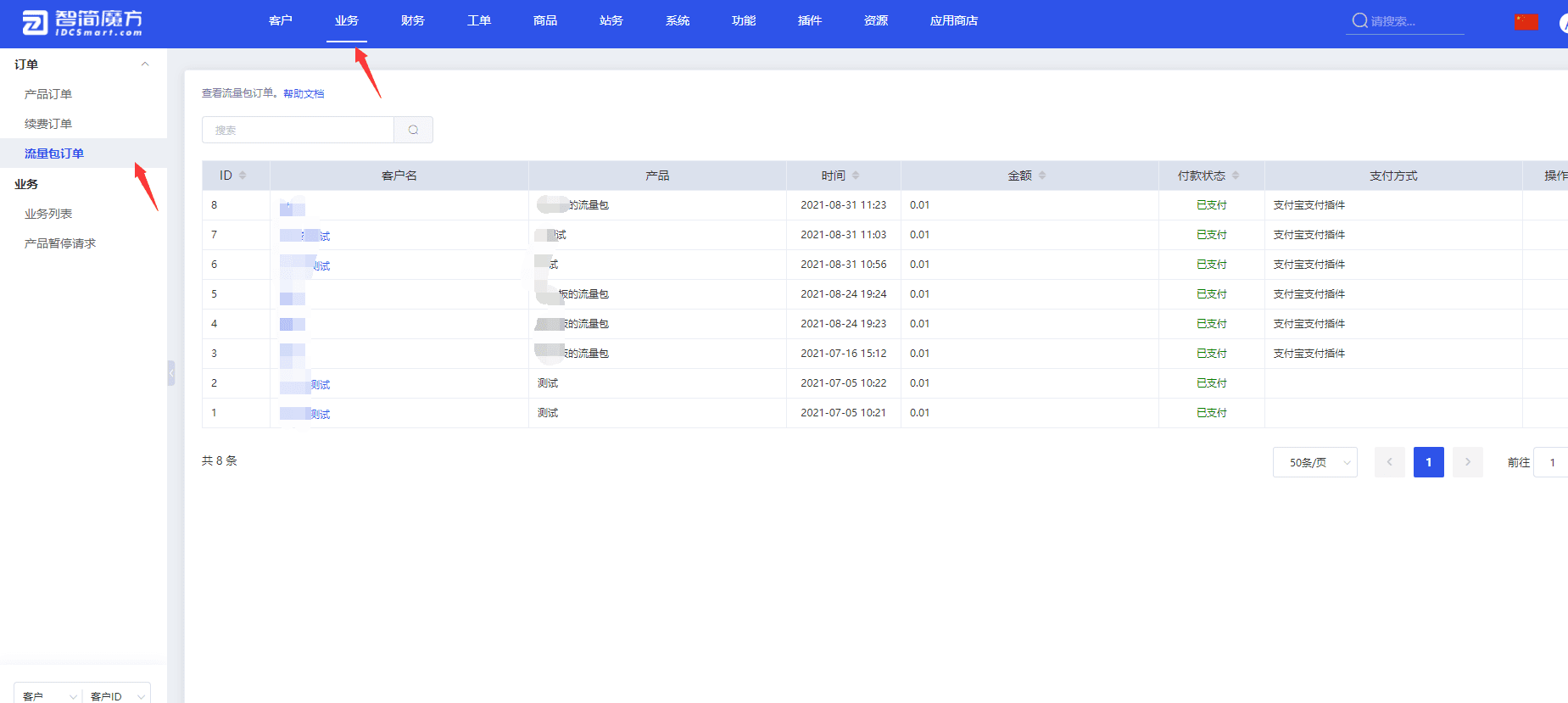The image size is (1568, 703).
Task: Click the 共 8 条 total count
Action: coord(220,460)
